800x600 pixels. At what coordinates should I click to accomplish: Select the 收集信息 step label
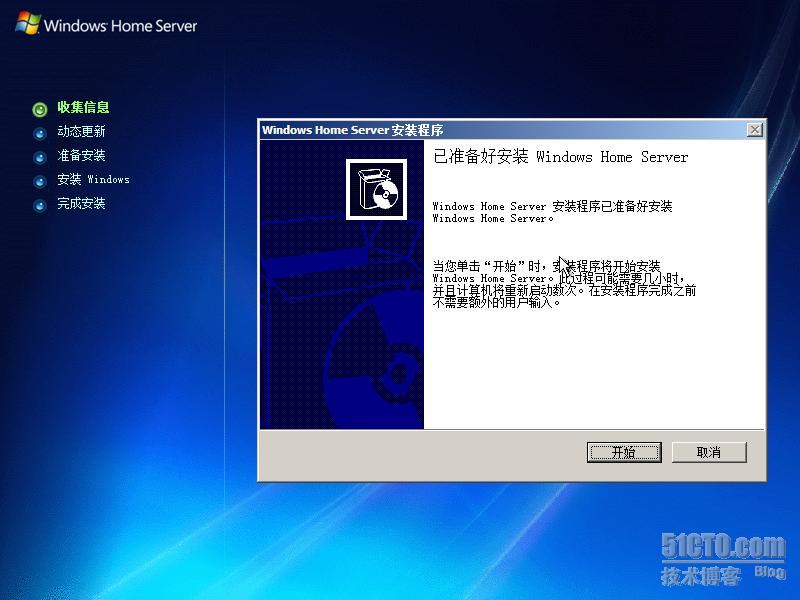[x=83, y=107]
